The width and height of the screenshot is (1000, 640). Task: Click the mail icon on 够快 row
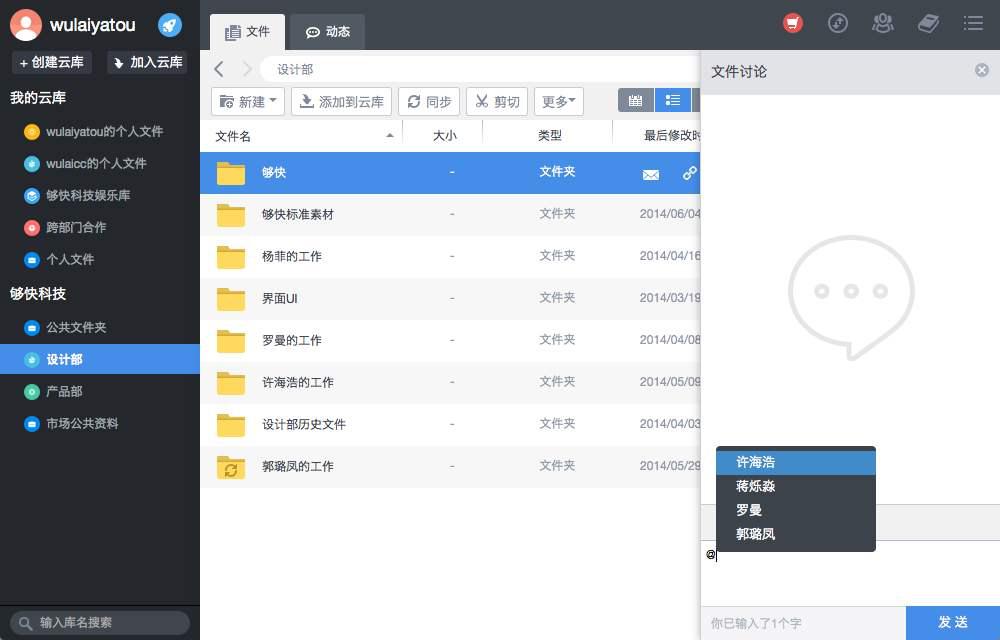click(651, 175)
